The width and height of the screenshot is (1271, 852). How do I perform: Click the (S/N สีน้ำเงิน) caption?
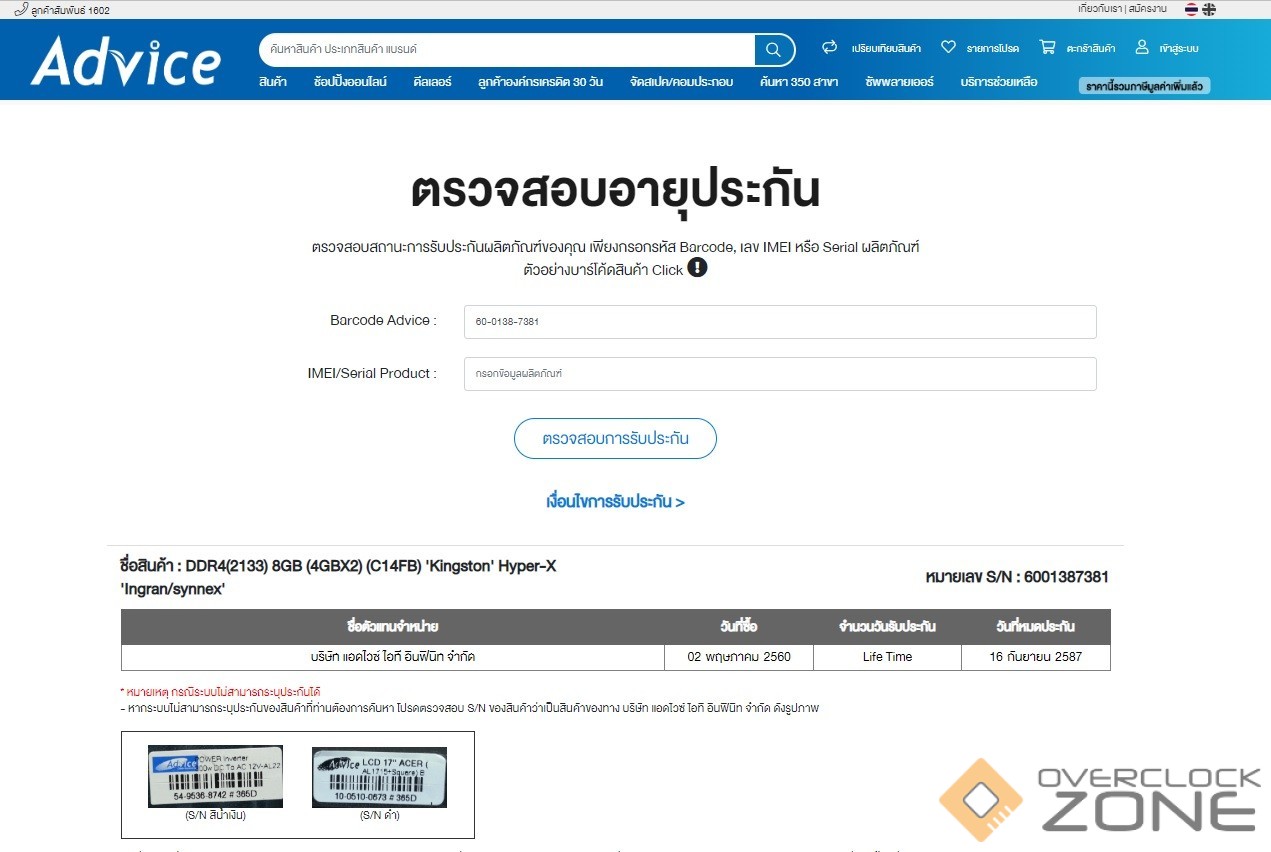click(x=215, y=816)
